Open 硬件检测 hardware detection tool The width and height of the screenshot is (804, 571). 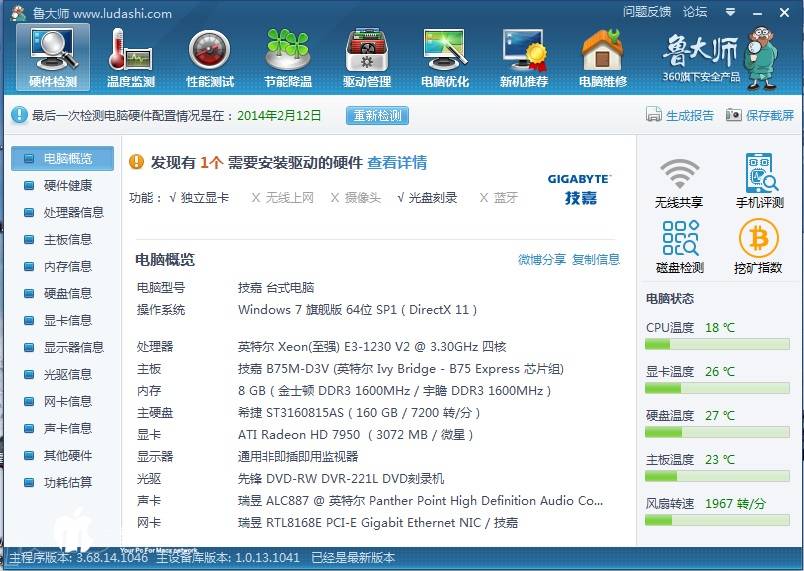tap(53, 57)
